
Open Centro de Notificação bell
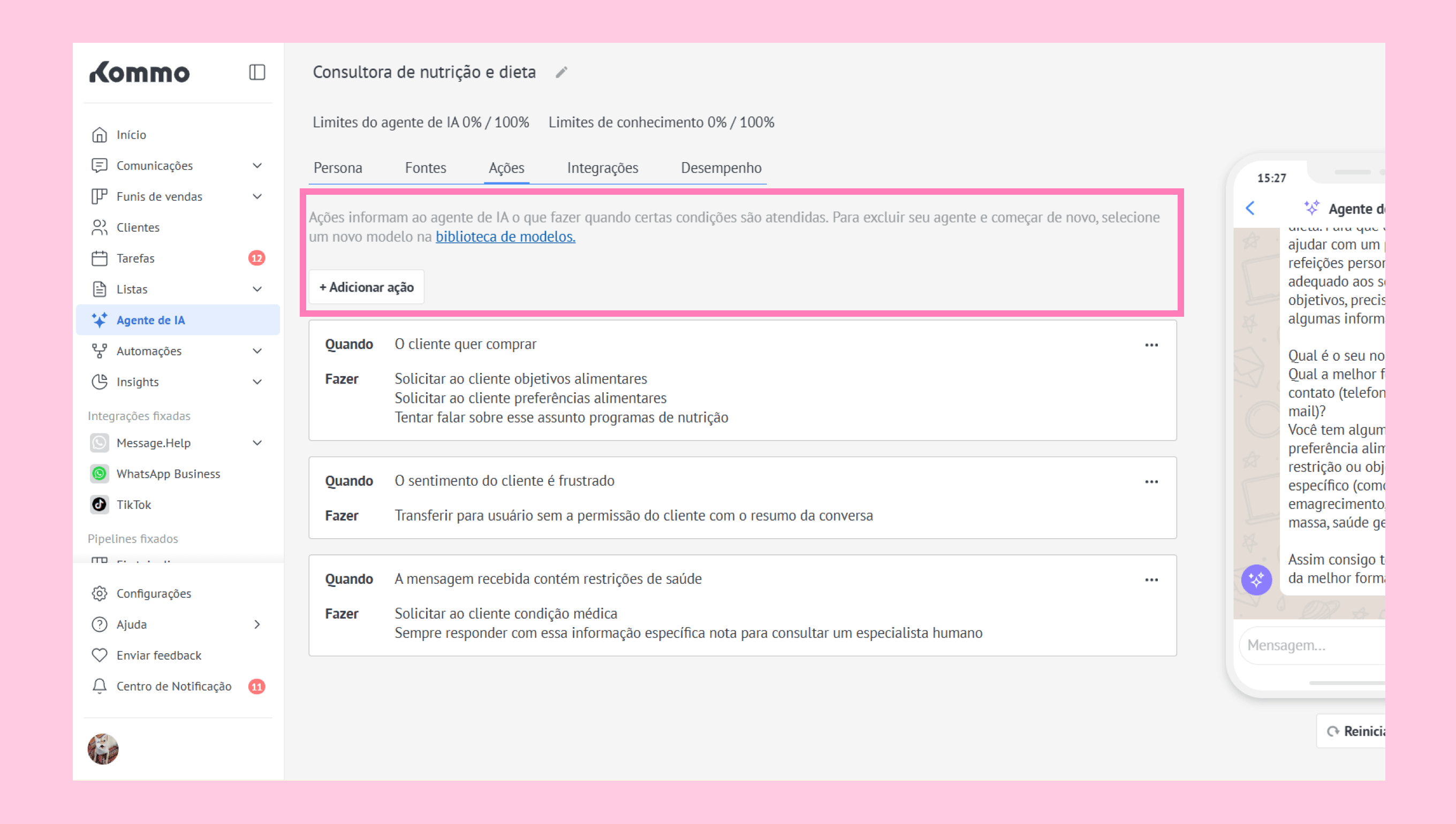(100, 686)
